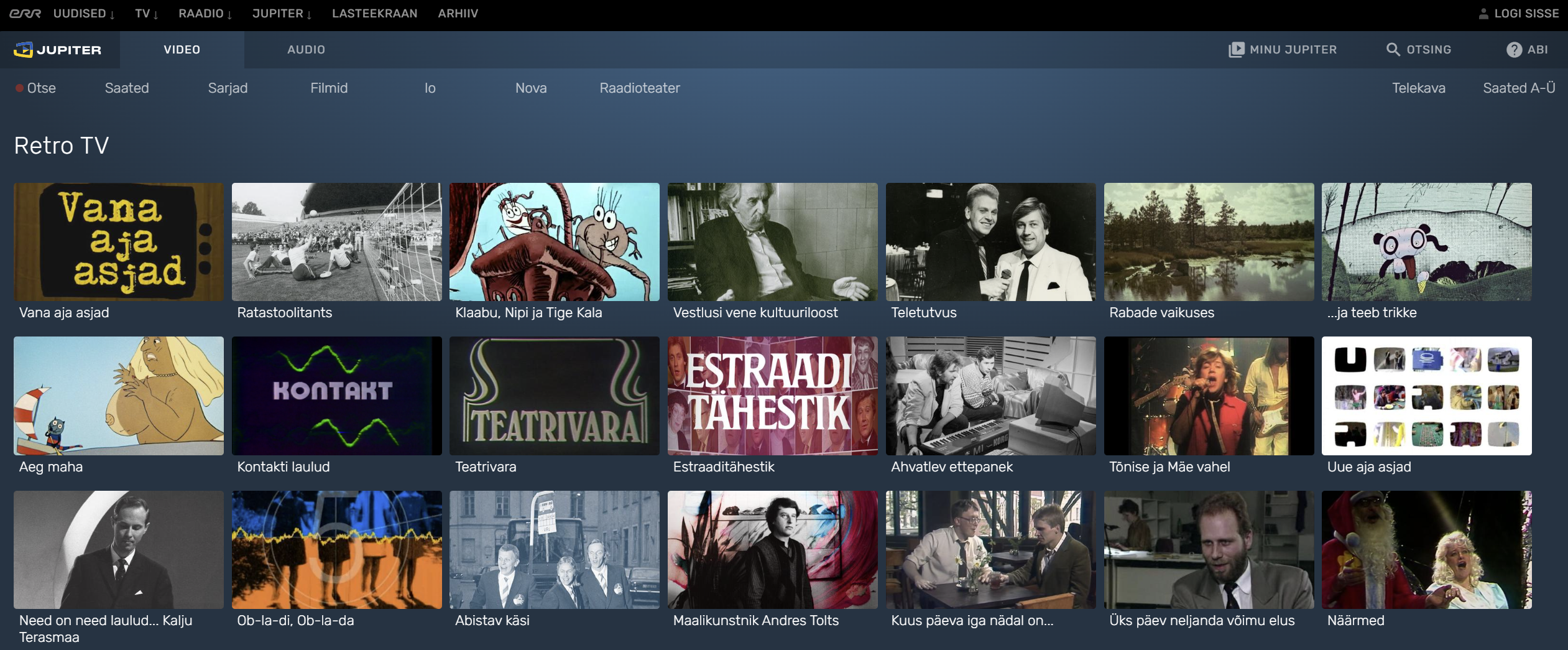Open the Filmid category
Viewport: 1568px width, 650px height.
pos(329,88)
